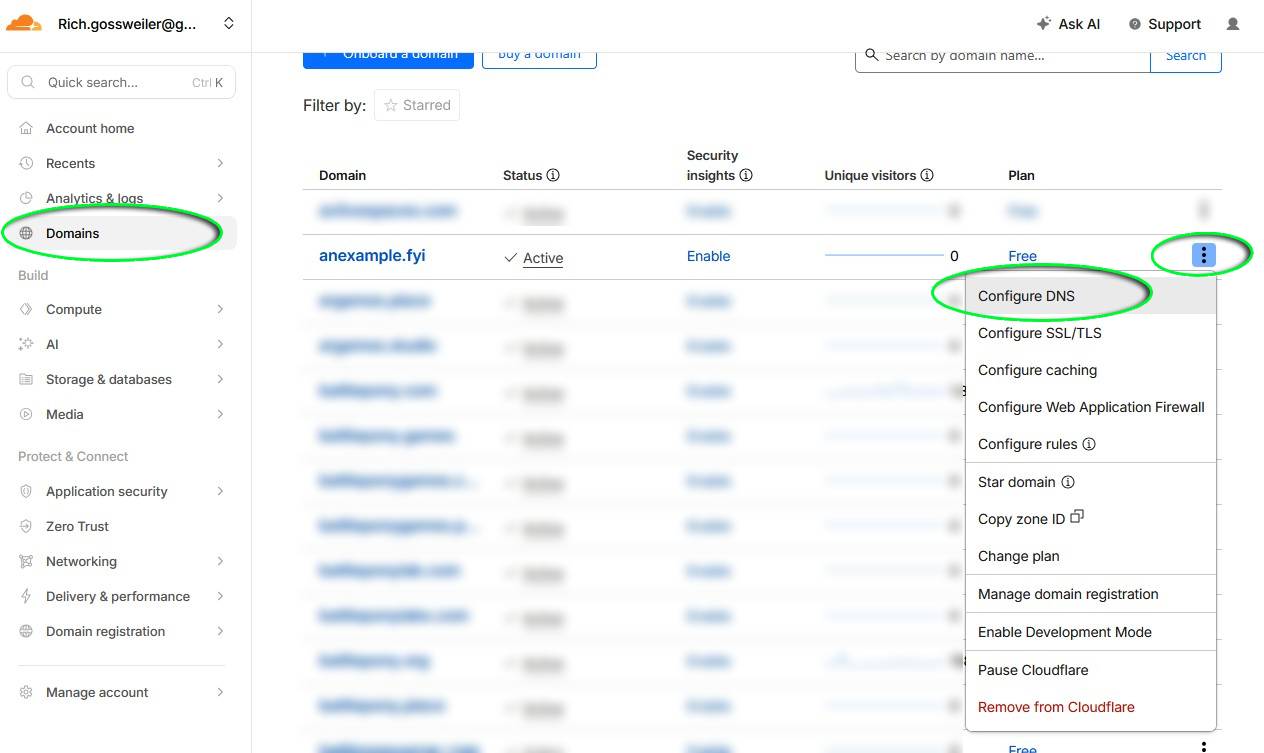Image resolution: width=1264 pixels, height=753 pixels.
Task: Choose Remove from Cloudflare menu item
Action: 1056,707
